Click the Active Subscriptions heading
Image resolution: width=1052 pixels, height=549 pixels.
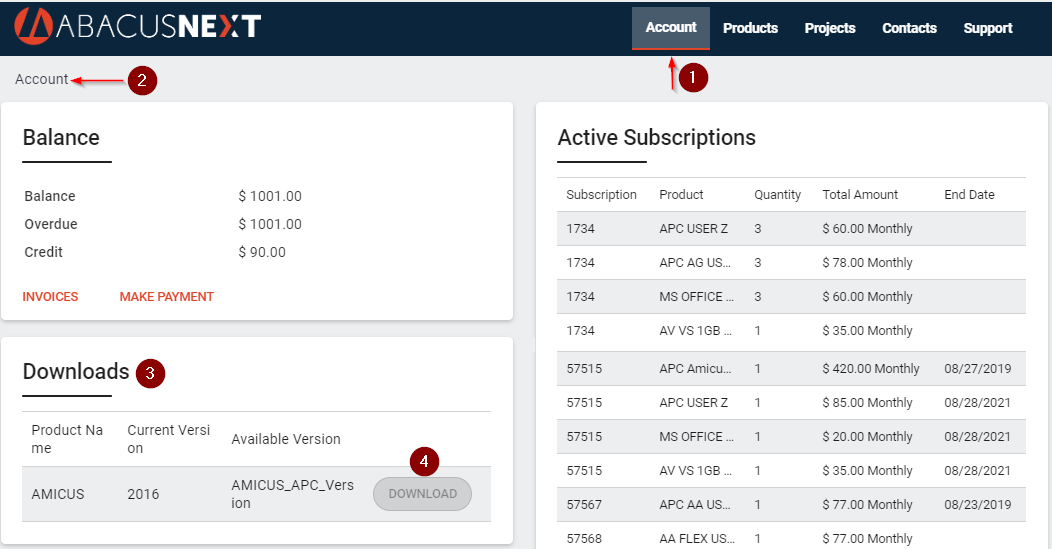click(657, 138)
